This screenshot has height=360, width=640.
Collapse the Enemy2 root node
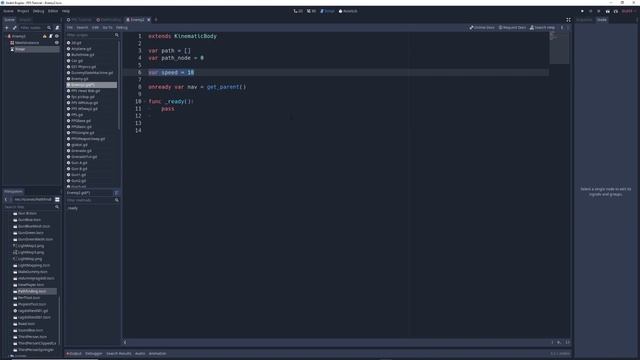tap(5, 36)
